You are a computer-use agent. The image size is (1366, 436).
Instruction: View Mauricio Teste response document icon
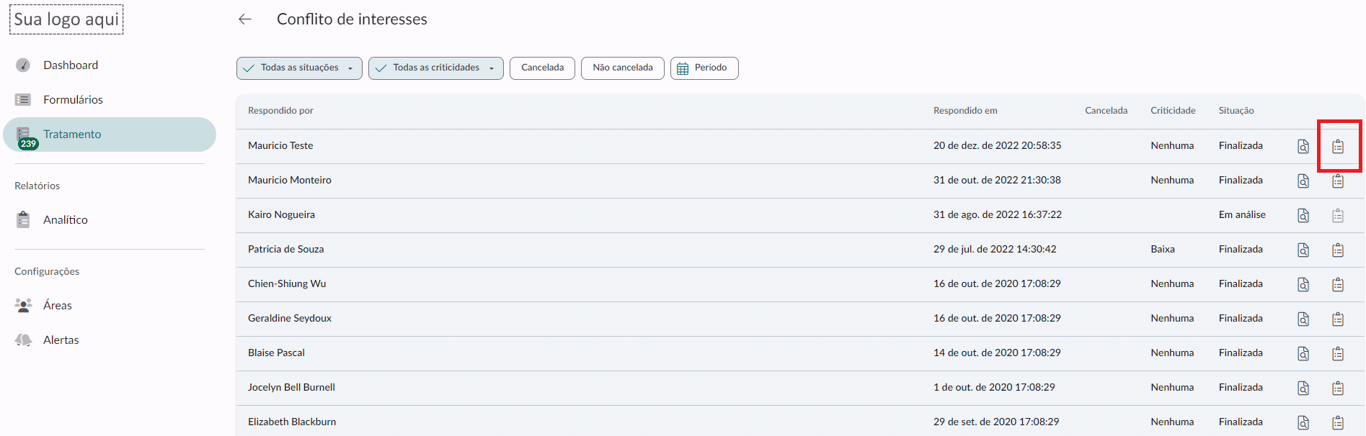click(1303, 147)
